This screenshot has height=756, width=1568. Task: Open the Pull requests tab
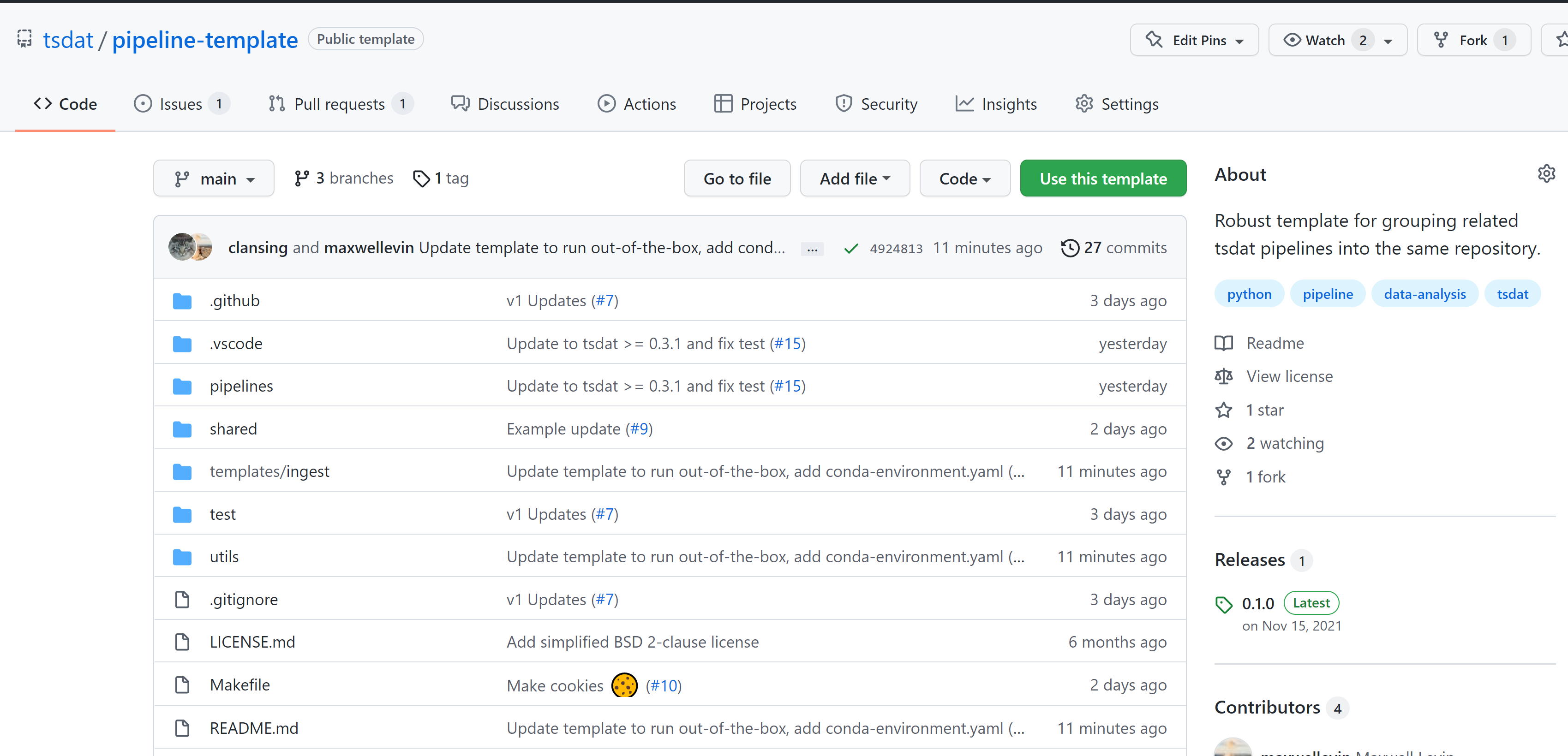click(341, 104)
